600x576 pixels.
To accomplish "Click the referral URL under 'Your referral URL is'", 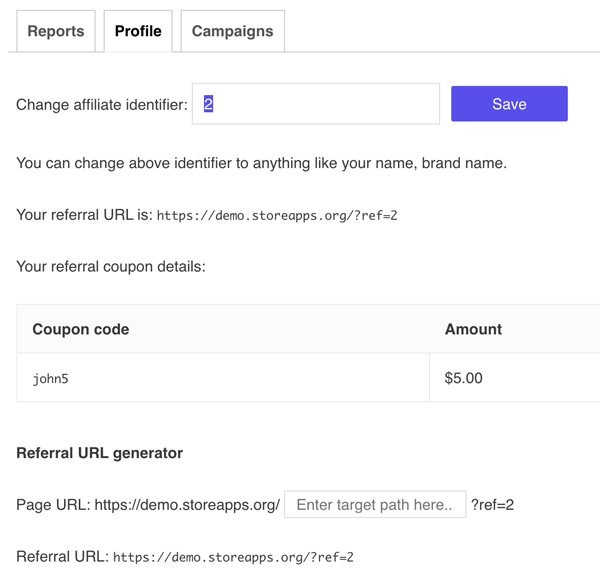I will 277,215.
